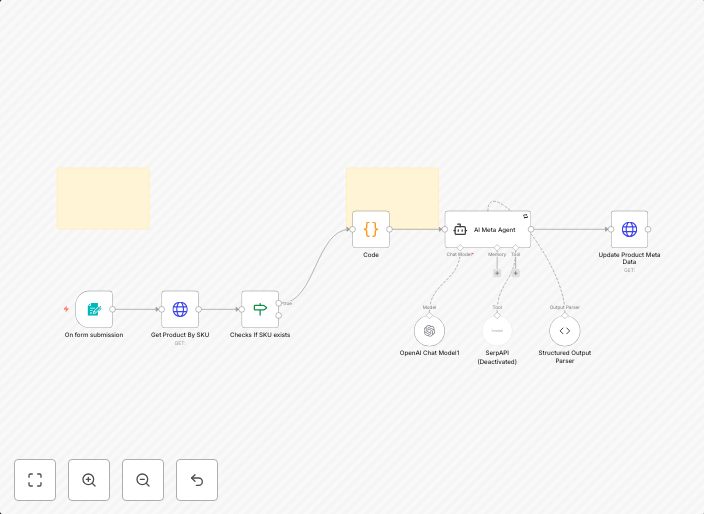Add a Tool sub-node via plus button
This screenshot has width=704, height=514.
(516, 272)
